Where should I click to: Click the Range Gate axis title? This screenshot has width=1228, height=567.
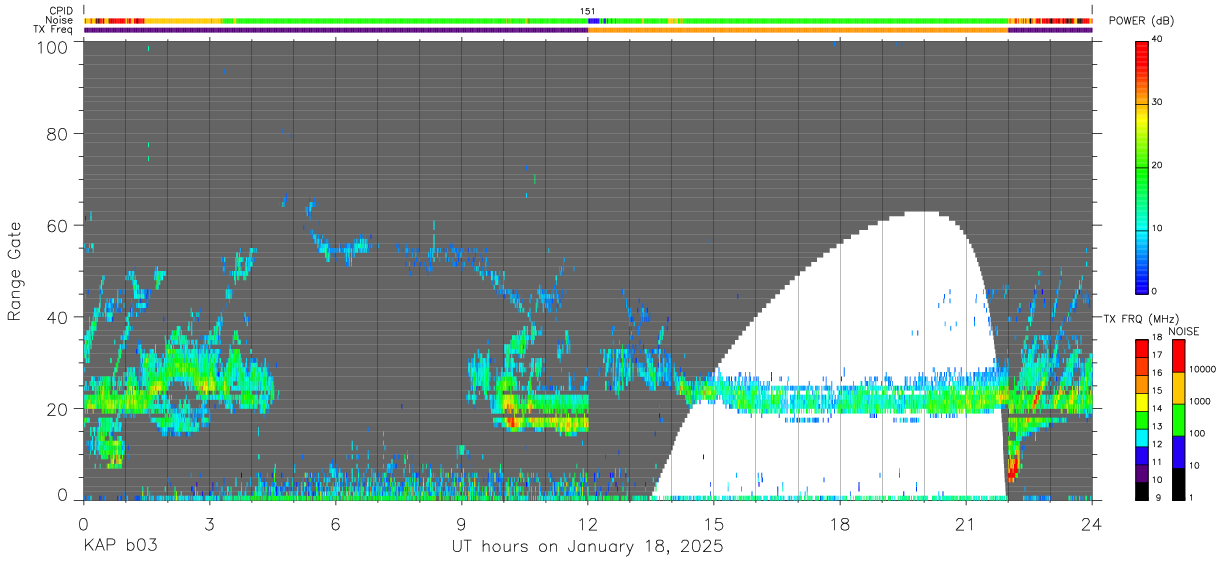tap(16, 272)
